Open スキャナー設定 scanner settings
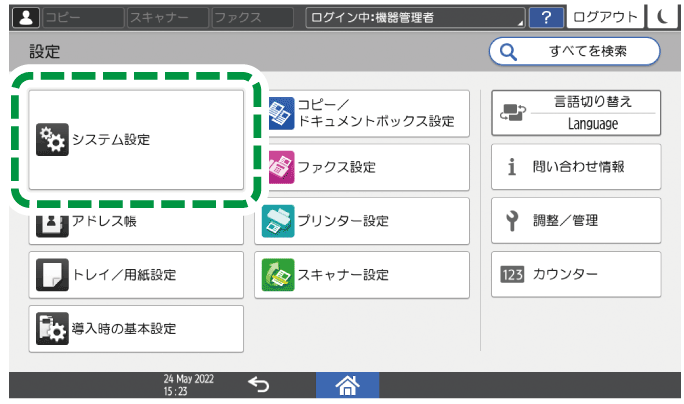 tap(362, 275)
